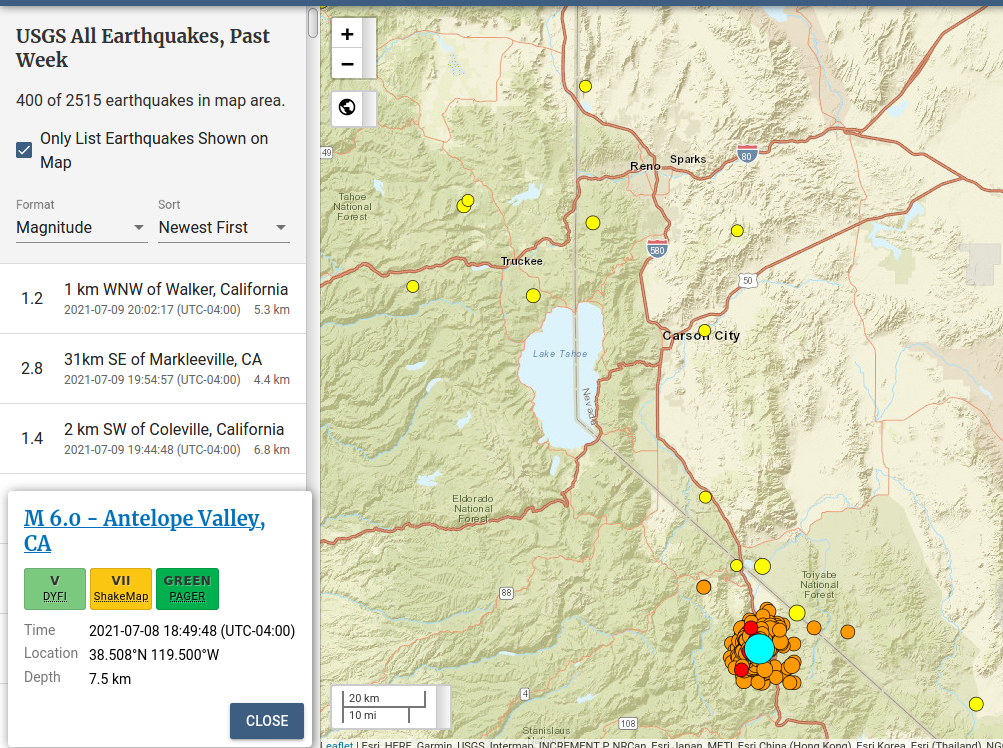Open the ShakeMap VII badge
The width and height of the screenshot is (1003, 748).
[121, 589]
